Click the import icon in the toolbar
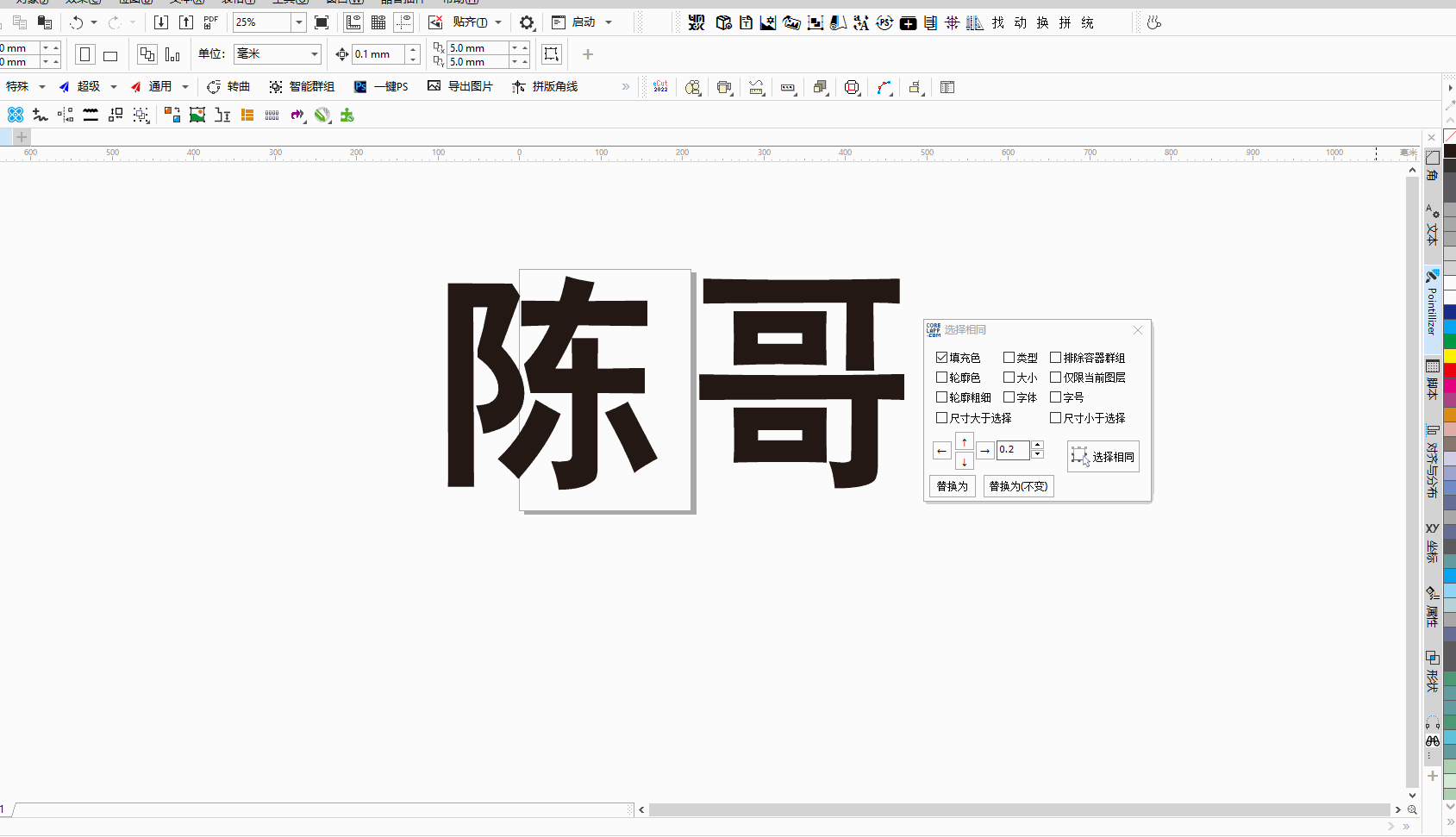This screenshot has width=1456, height=837. click(161, 22)
